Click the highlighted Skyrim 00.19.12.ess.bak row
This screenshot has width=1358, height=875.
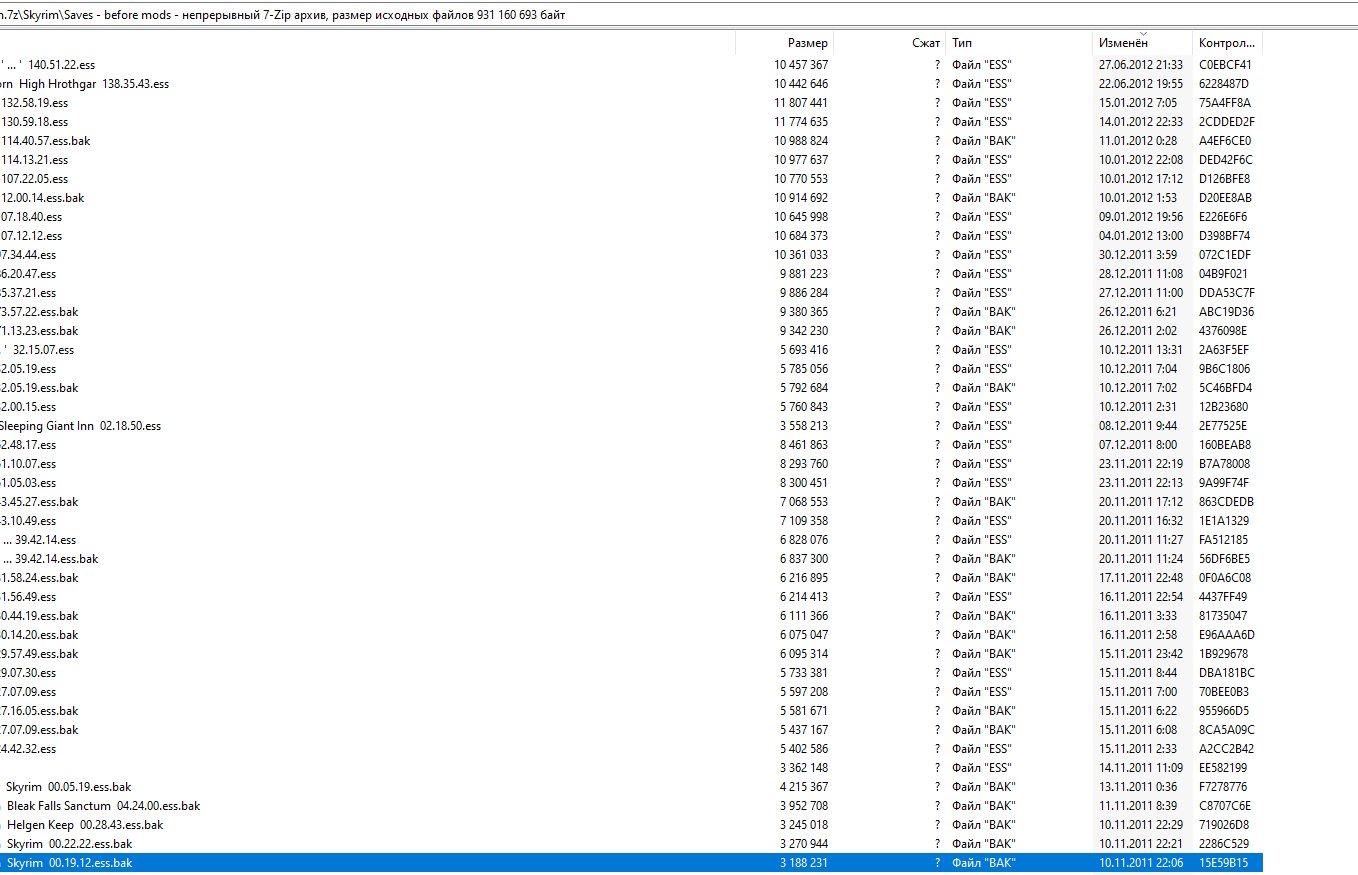point(631,863)
